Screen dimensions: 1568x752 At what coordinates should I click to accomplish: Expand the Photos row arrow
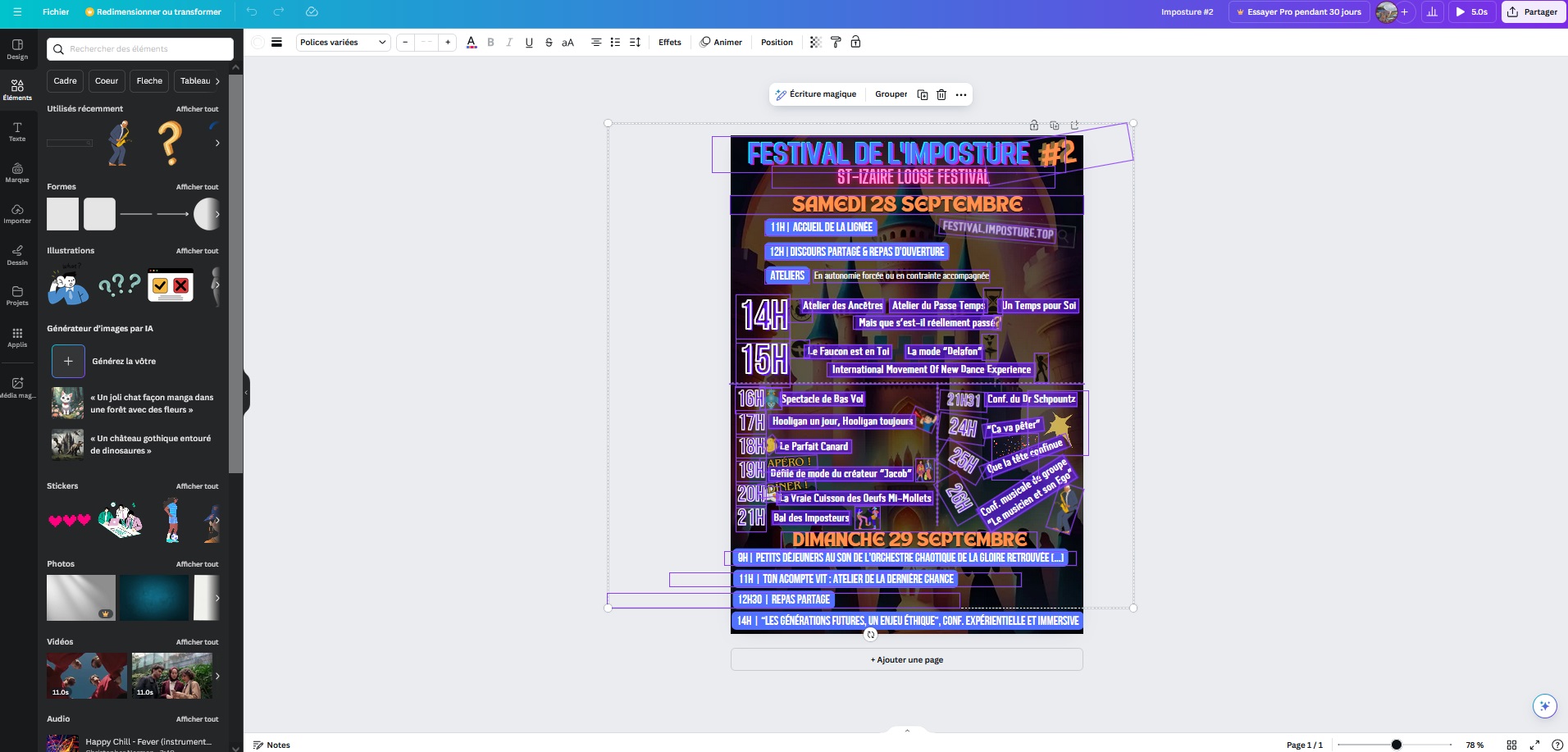tap(217, 598)
